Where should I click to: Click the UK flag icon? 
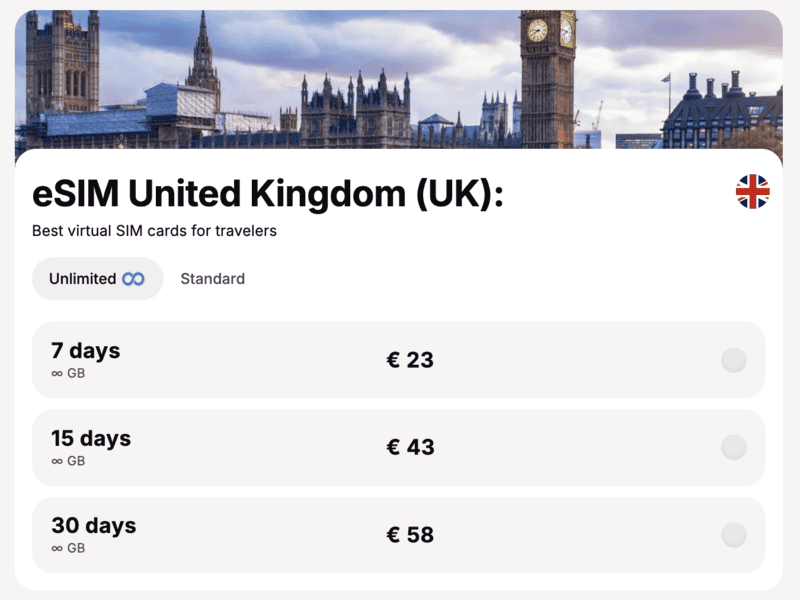[753, 193]
